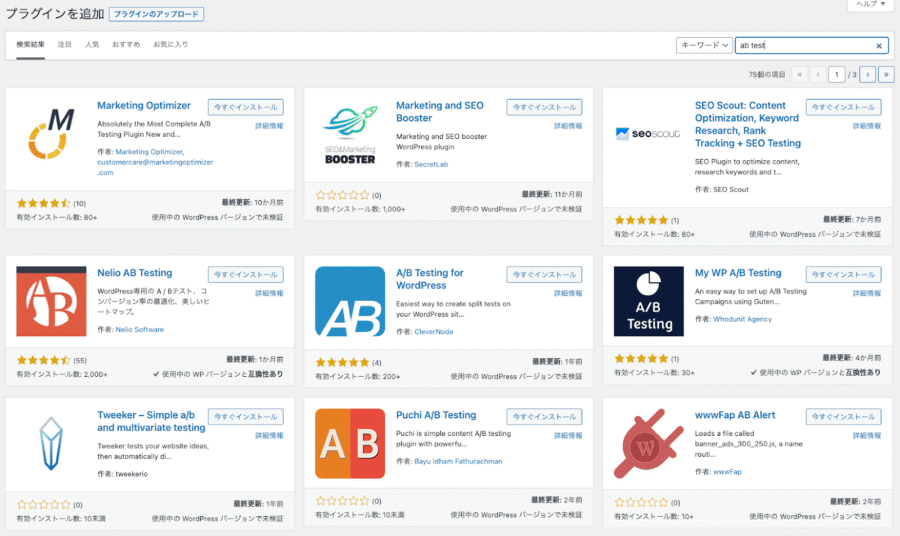This screenshot has height=536, width=900.
Task: Click author link Nelio Software
Action: coord(139,330)
